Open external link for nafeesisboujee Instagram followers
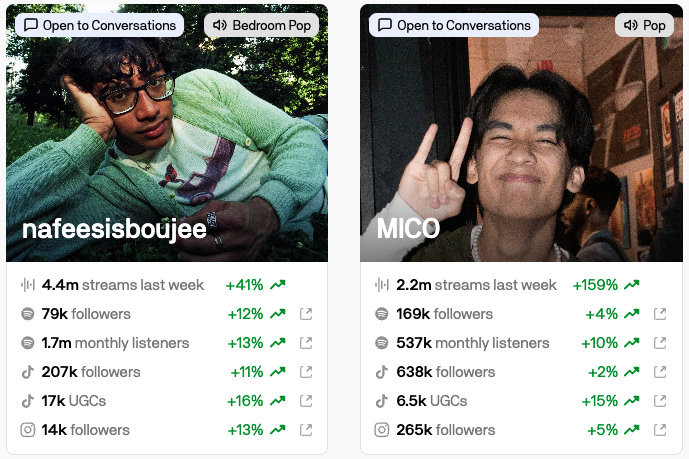Viewport: 689px width, 459px height. [306, 430]
